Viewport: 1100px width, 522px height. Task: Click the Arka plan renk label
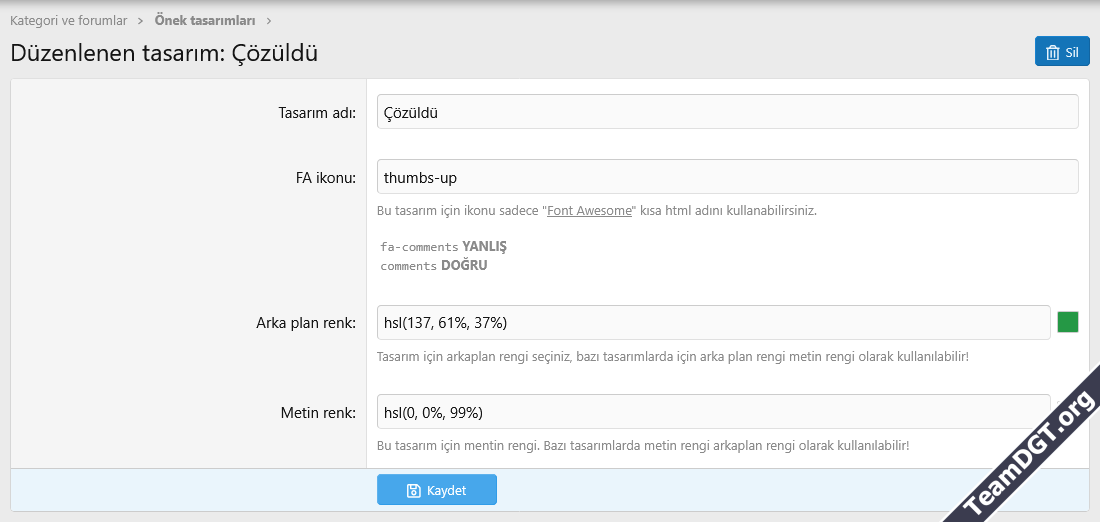306,322
